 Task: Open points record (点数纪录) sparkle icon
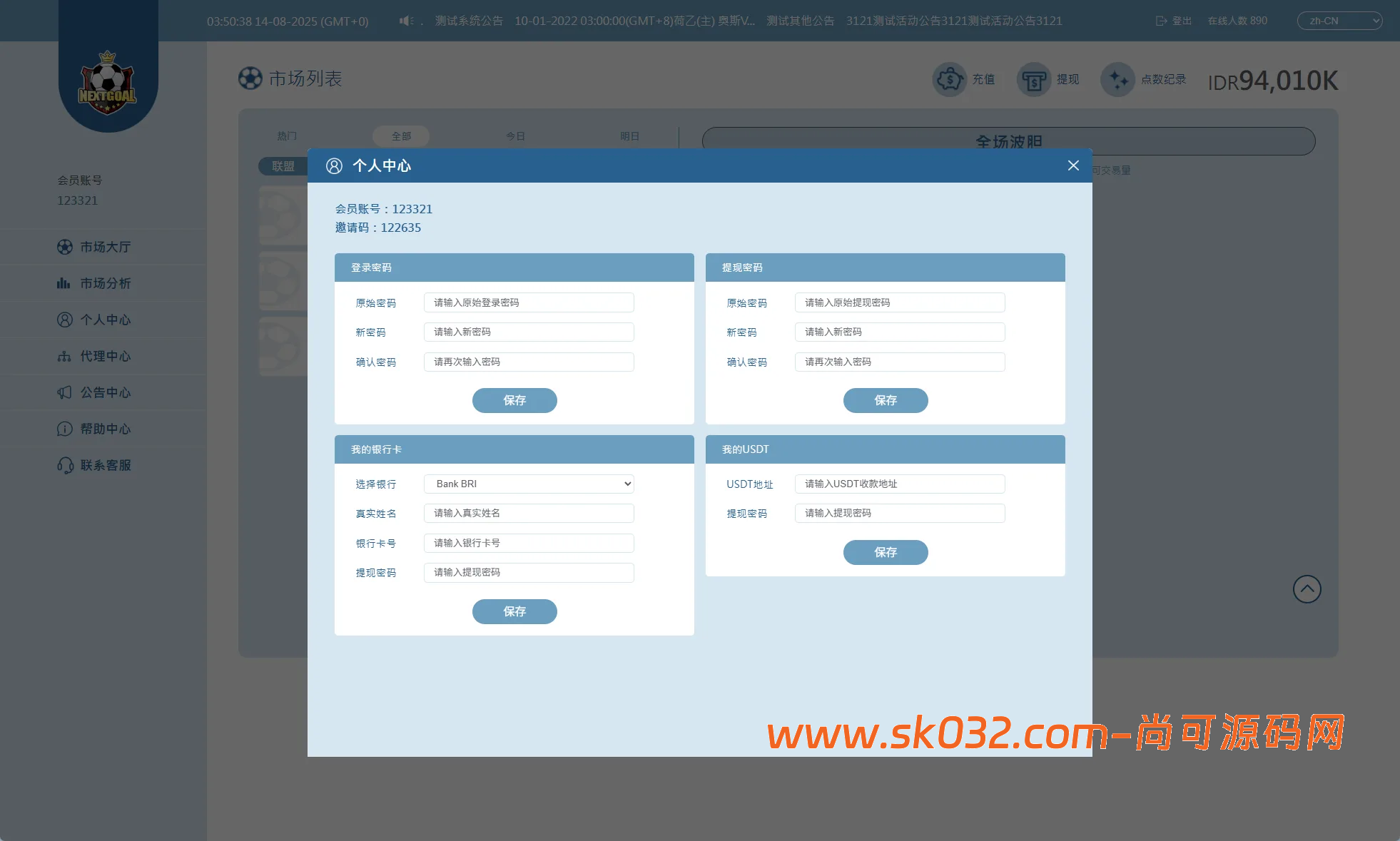pyautogui.click(x=1117, y=79)
